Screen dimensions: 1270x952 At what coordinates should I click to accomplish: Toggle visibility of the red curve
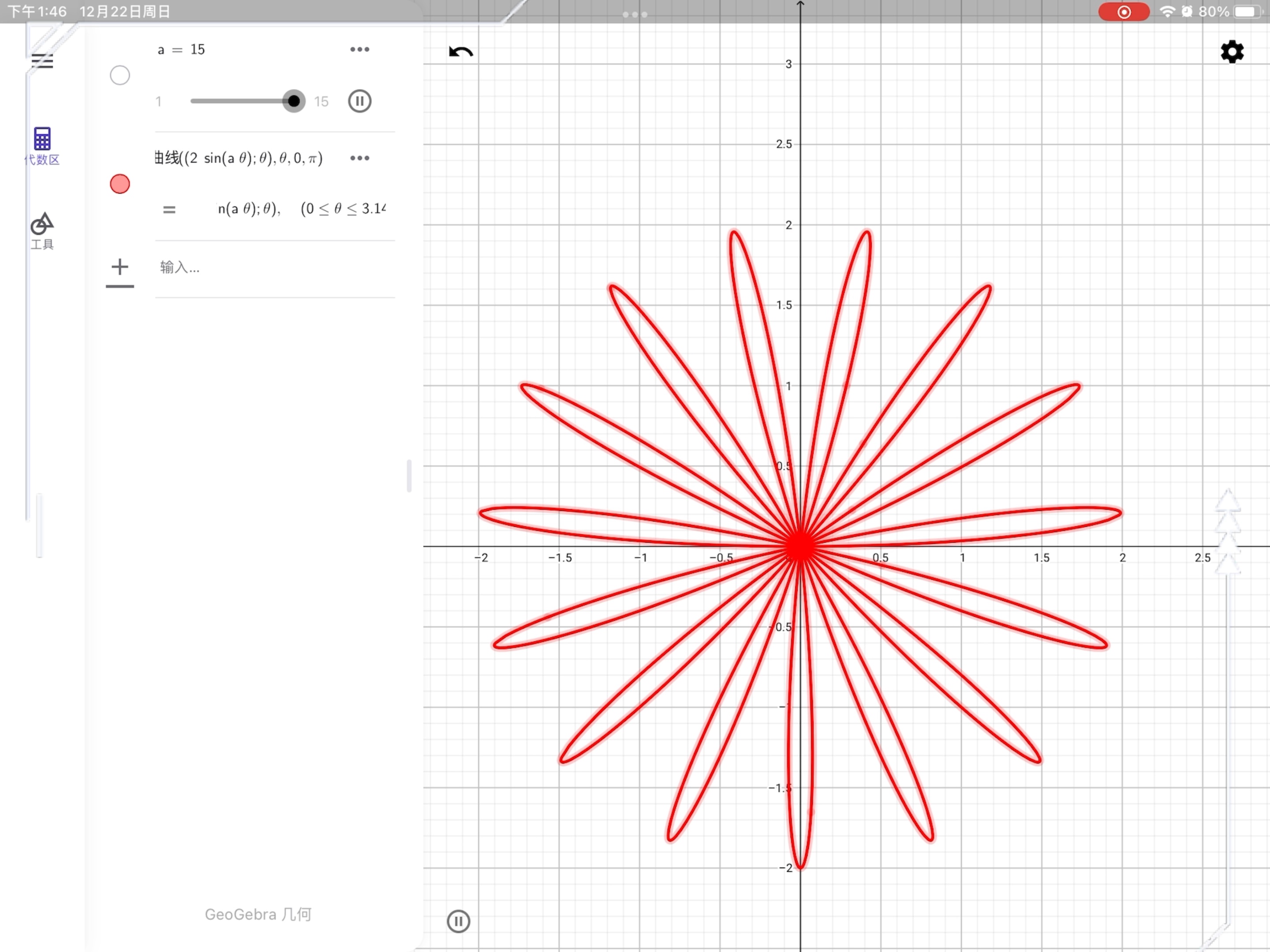tap(120, 184)
